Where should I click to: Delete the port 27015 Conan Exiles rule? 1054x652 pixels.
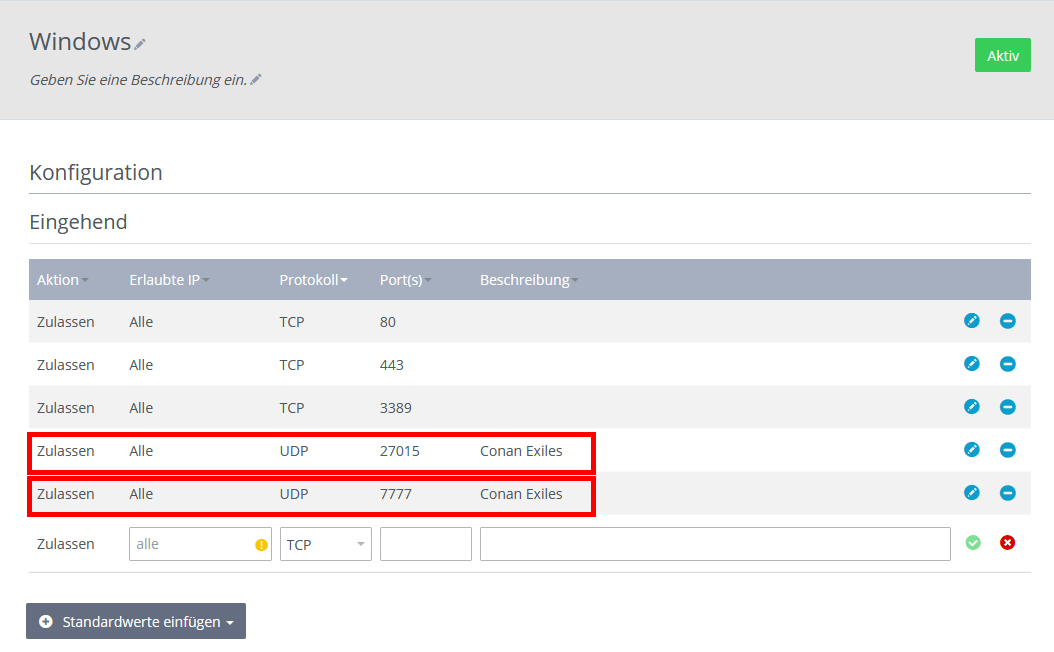(x=1007, y=450)
